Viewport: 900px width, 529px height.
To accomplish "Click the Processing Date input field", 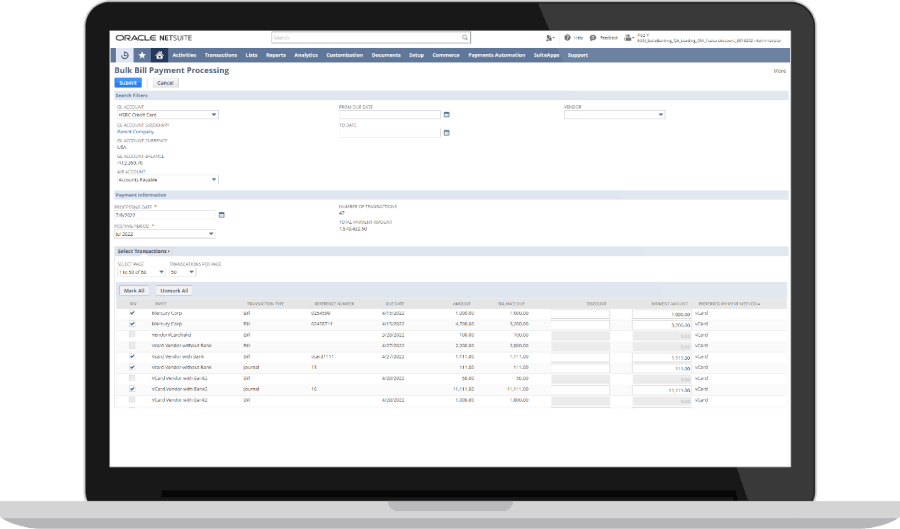I will point(165,215).
